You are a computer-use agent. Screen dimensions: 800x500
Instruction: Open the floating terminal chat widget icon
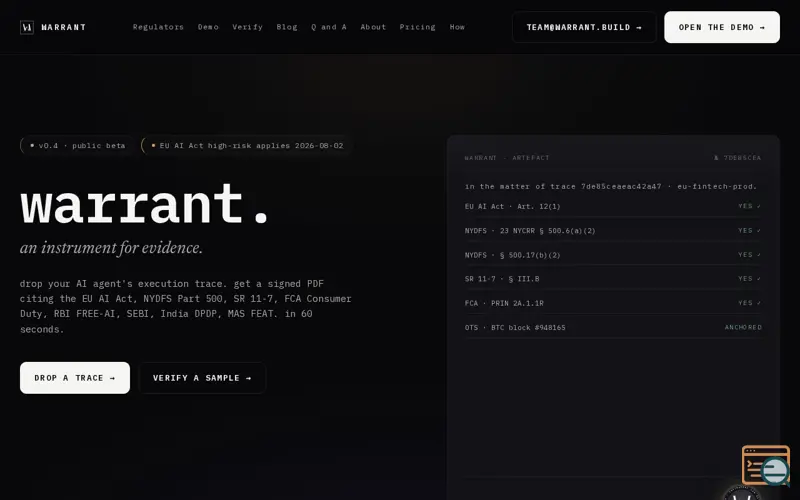pos(766,465)
